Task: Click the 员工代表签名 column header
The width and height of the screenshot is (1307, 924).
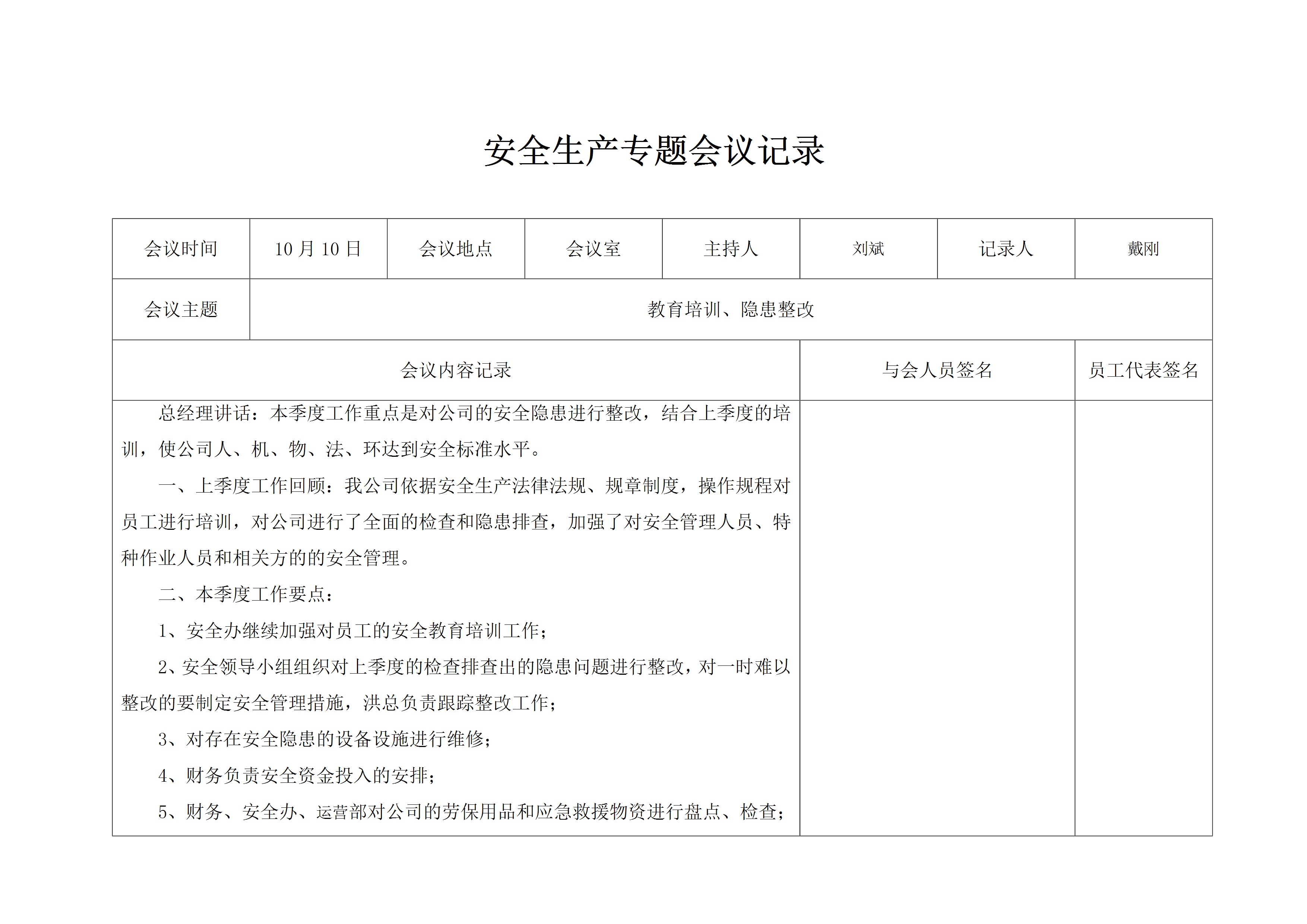Action: pos(1143,371)
